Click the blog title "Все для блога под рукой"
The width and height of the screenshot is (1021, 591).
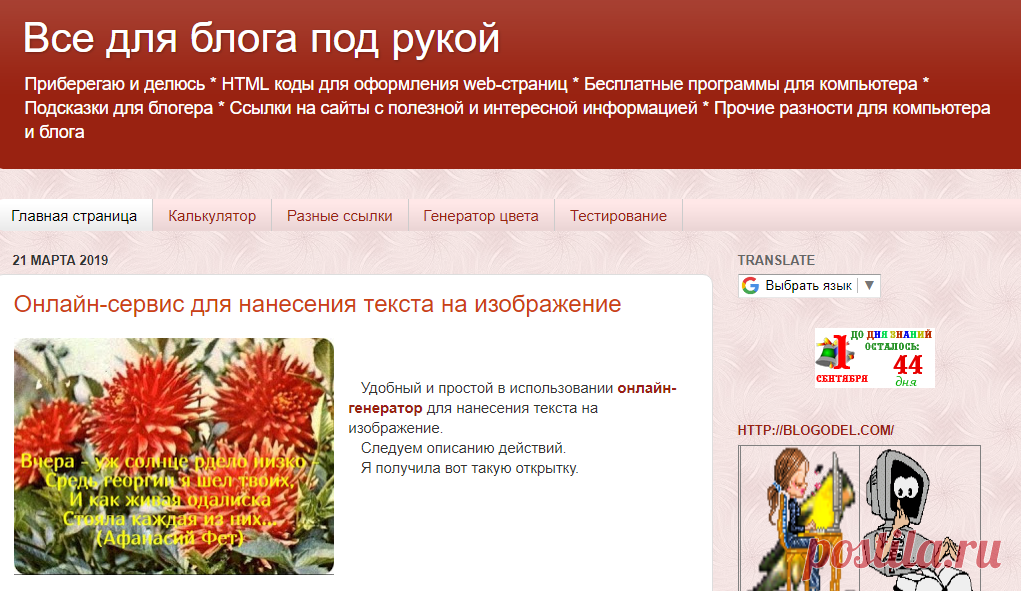258,38
